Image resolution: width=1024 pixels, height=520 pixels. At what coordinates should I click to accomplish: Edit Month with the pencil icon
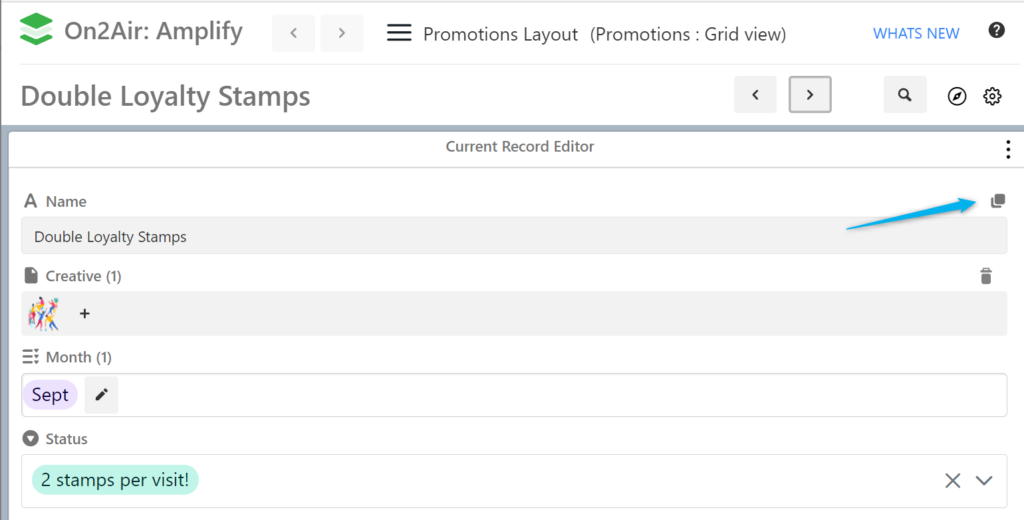[101, 395]
